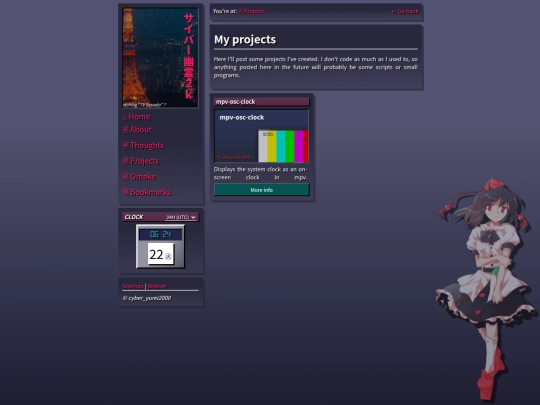Open the Webver footer link
Screen dimensions: 540x405
(157, 286)
